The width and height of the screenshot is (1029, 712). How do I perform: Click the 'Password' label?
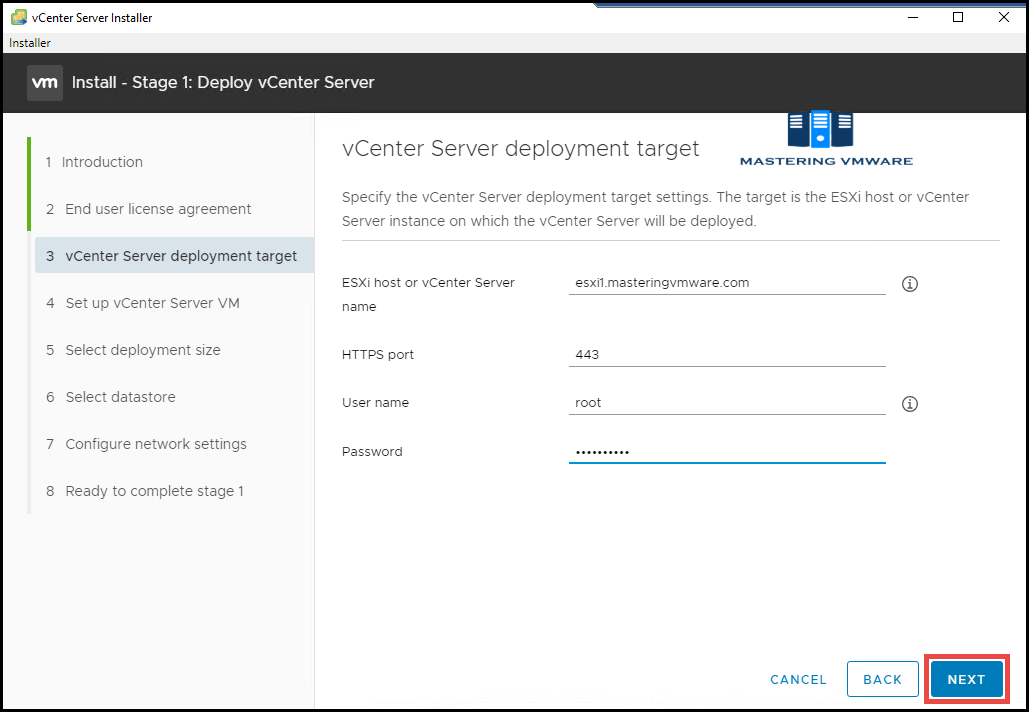[372, 451]
